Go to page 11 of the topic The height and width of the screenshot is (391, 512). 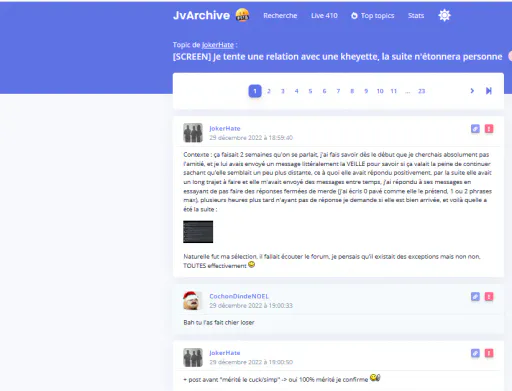tap(394, 91)
